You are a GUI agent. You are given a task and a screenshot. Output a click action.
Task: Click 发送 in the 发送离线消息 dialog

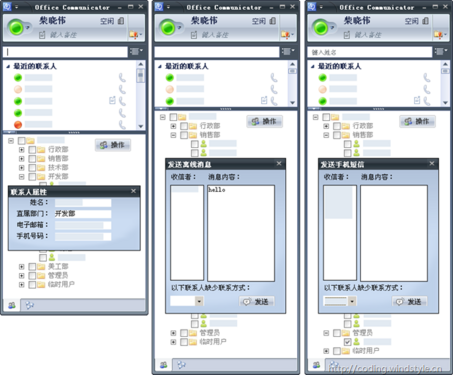[x=257, y=302]
